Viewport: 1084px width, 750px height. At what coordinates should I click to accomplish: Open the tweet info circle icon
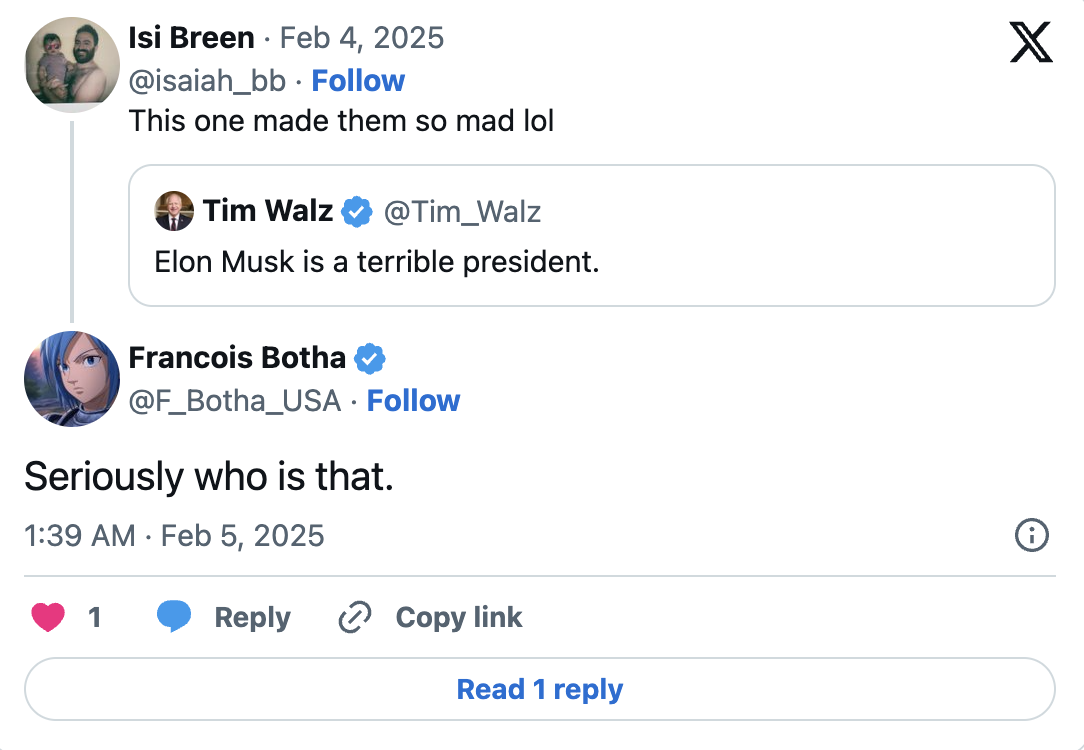(1031, 536)
